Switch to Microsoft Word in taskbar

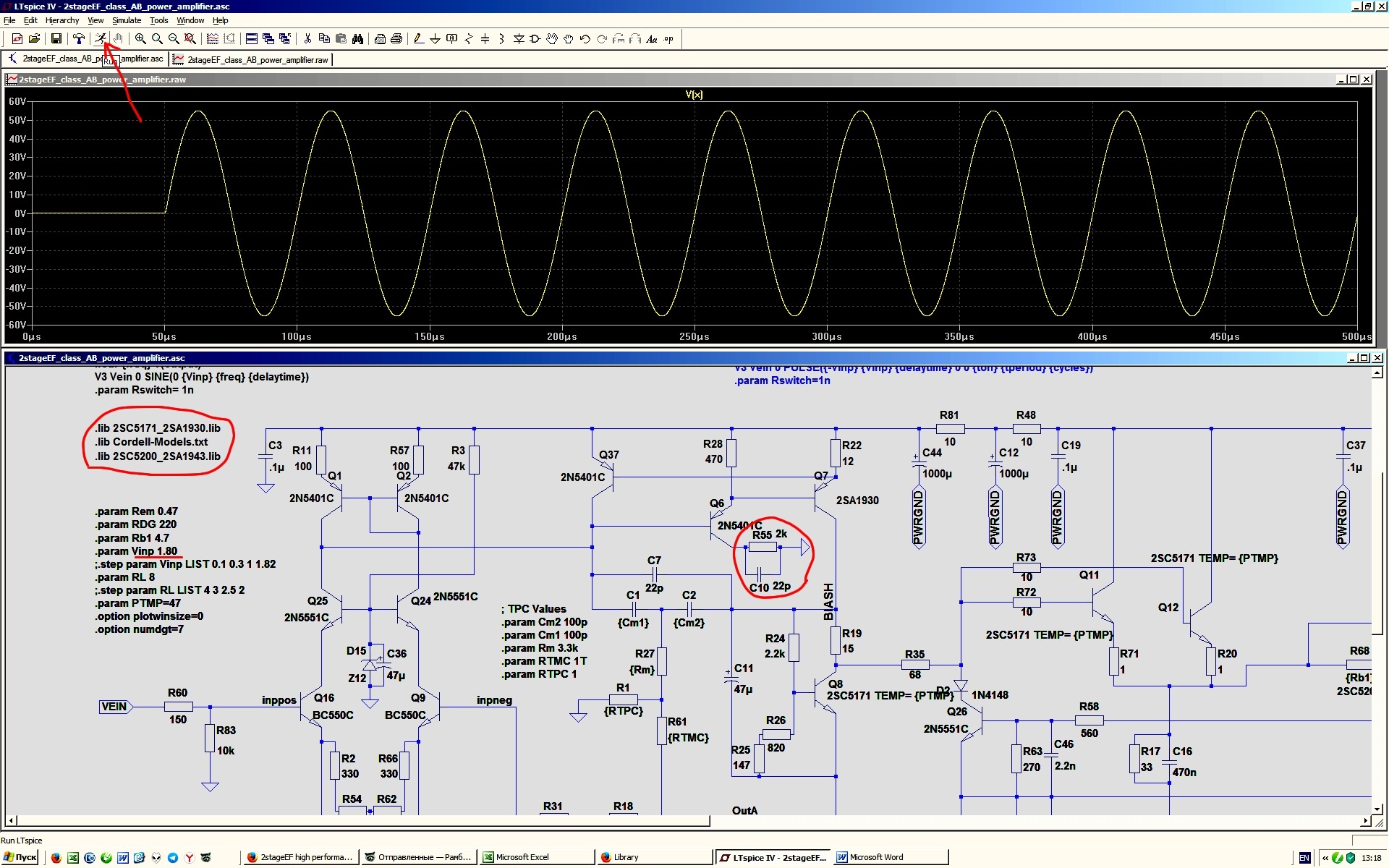(x=889, y=857)
